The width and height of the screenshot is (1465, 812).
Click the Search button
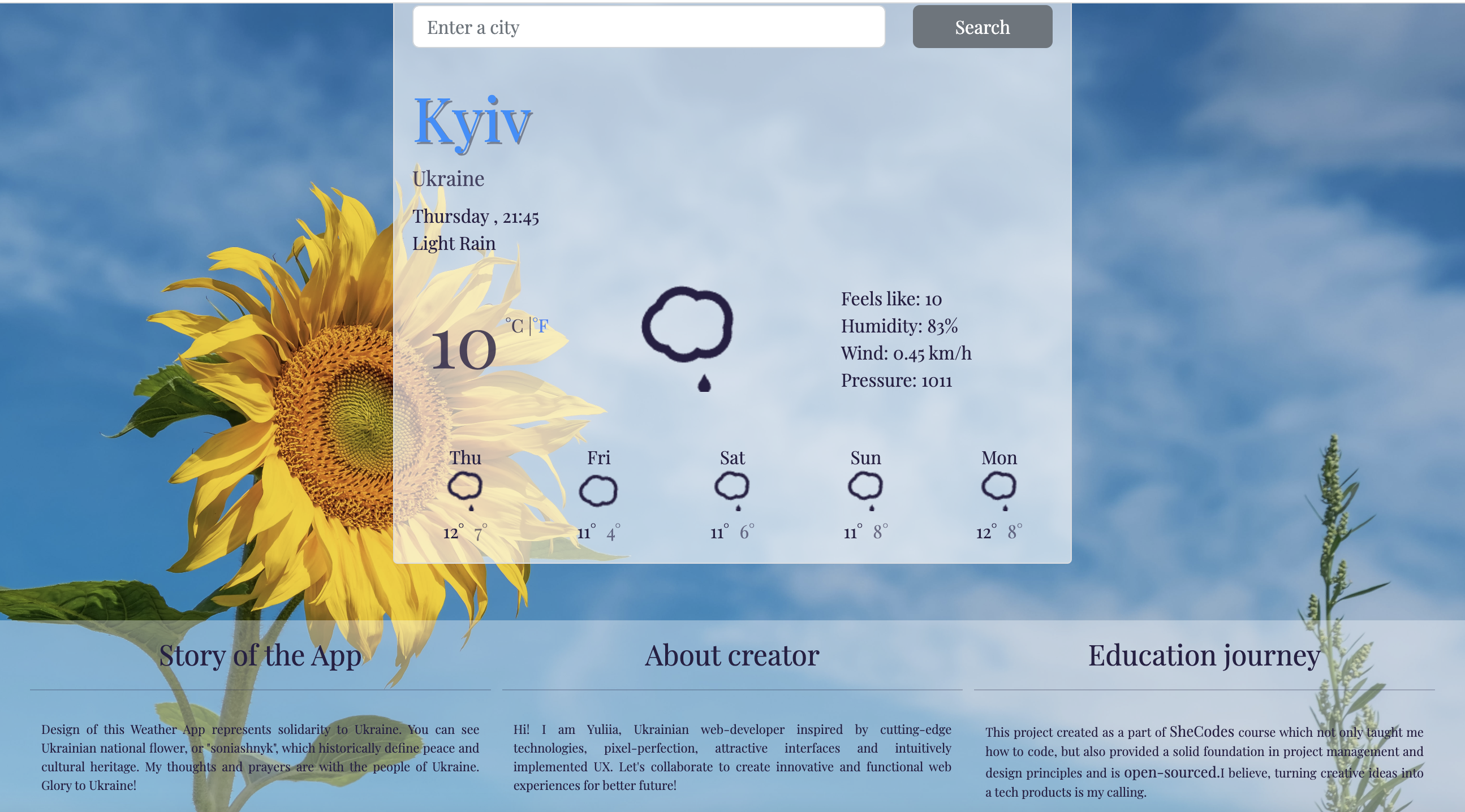pyautogui.click(x=982, y=27)
